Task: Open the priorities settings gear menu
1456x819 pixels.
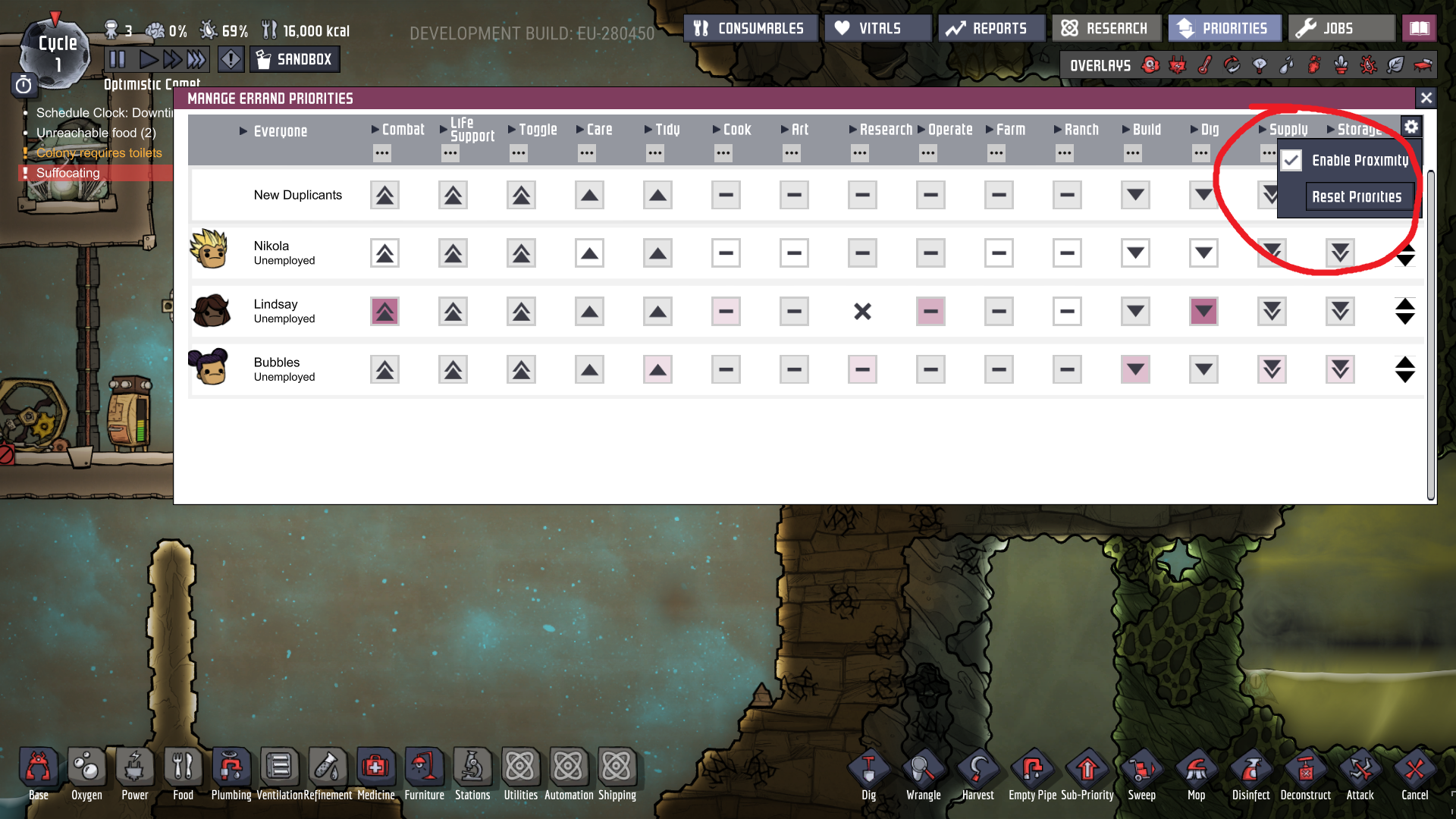Action: 1411,127
